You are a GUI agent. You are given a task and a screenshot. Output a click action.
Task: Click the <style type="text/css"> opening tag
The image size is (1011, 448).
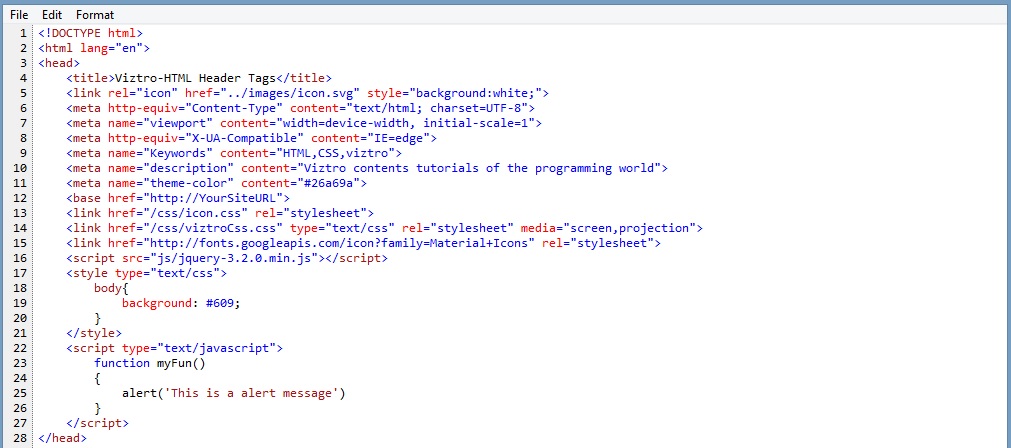tap(146, 273)
